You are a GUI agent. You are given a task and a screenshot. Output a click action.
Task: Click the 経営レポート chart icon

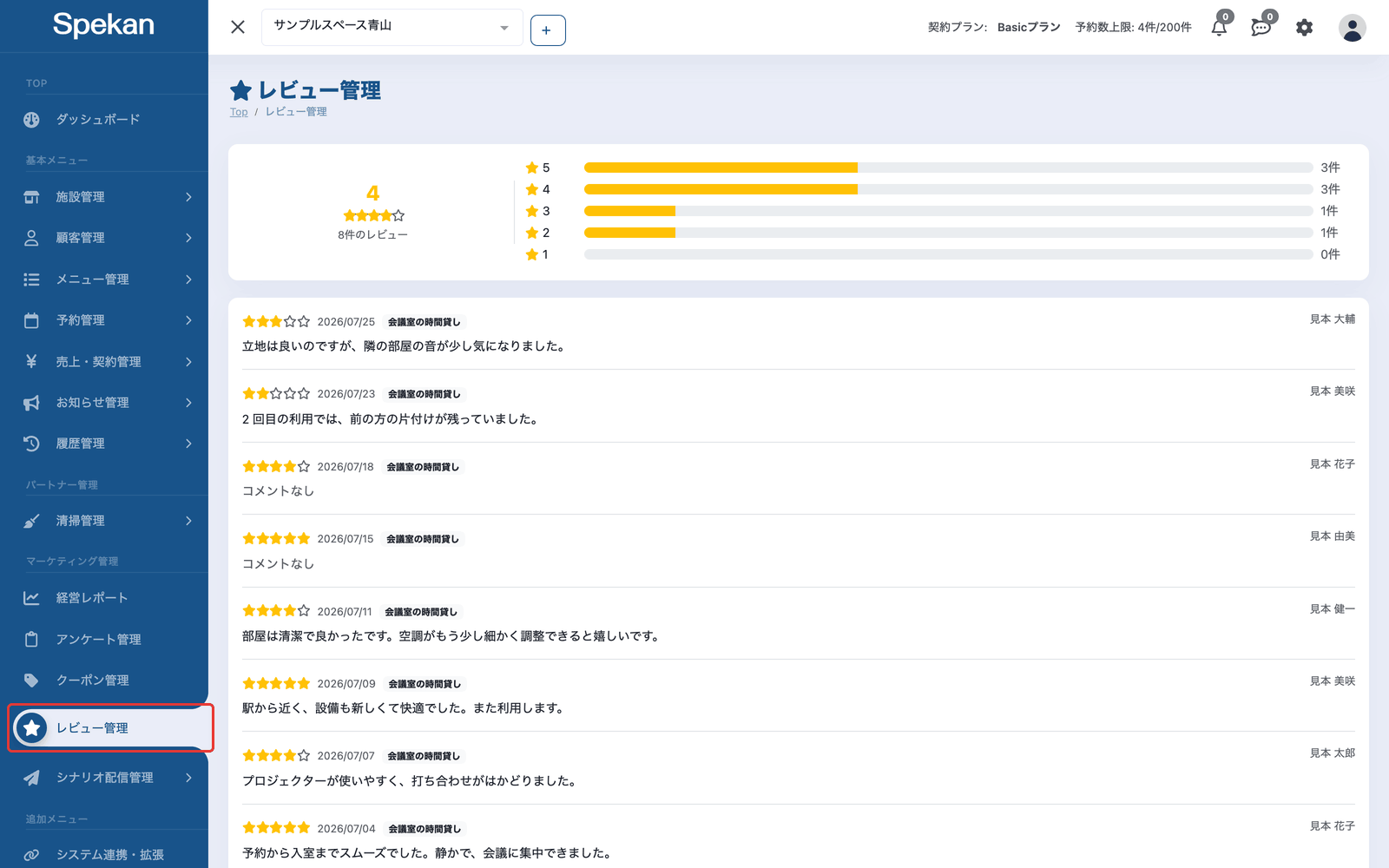31,598
